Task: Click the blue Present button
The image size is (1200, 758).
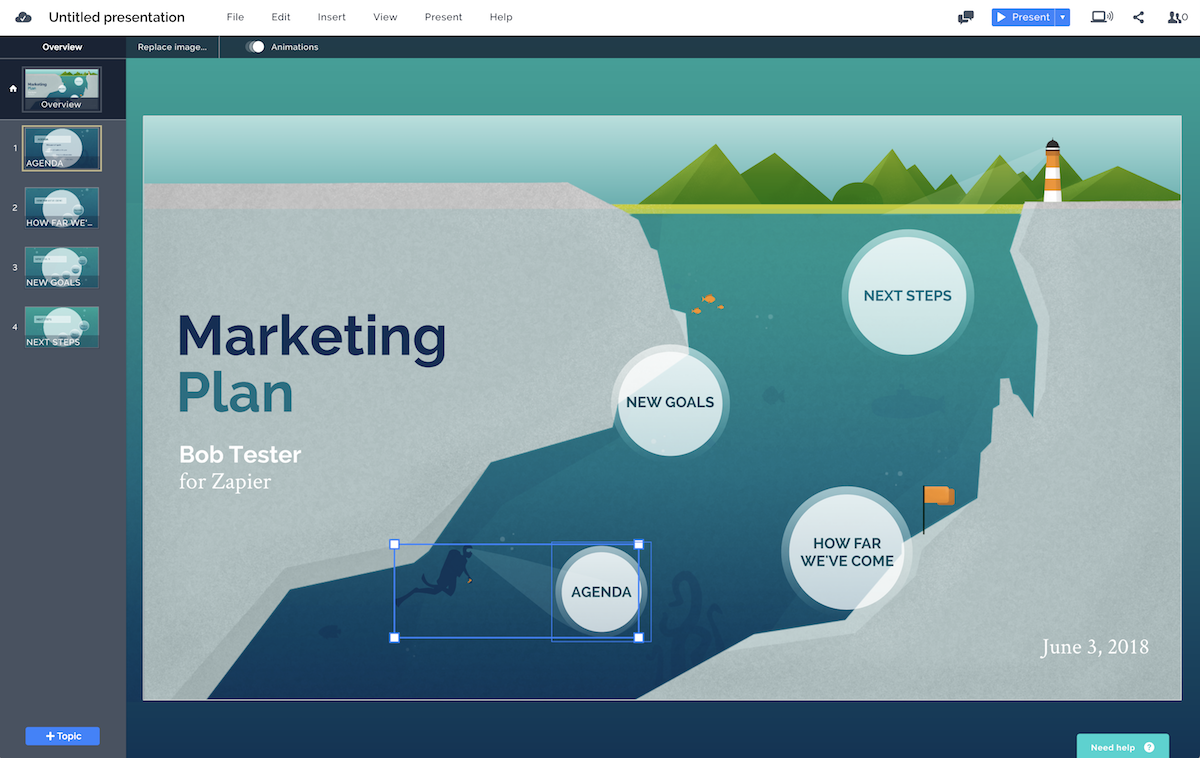Action: (x=1023, y=17)
